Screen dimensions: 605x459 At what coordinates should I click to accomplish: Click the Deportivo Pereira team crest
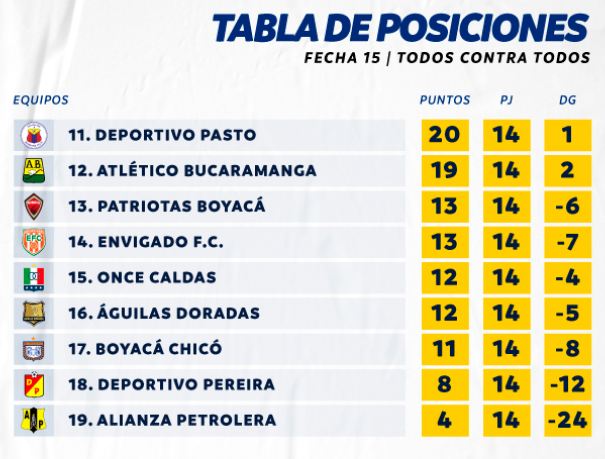(34, 384)
